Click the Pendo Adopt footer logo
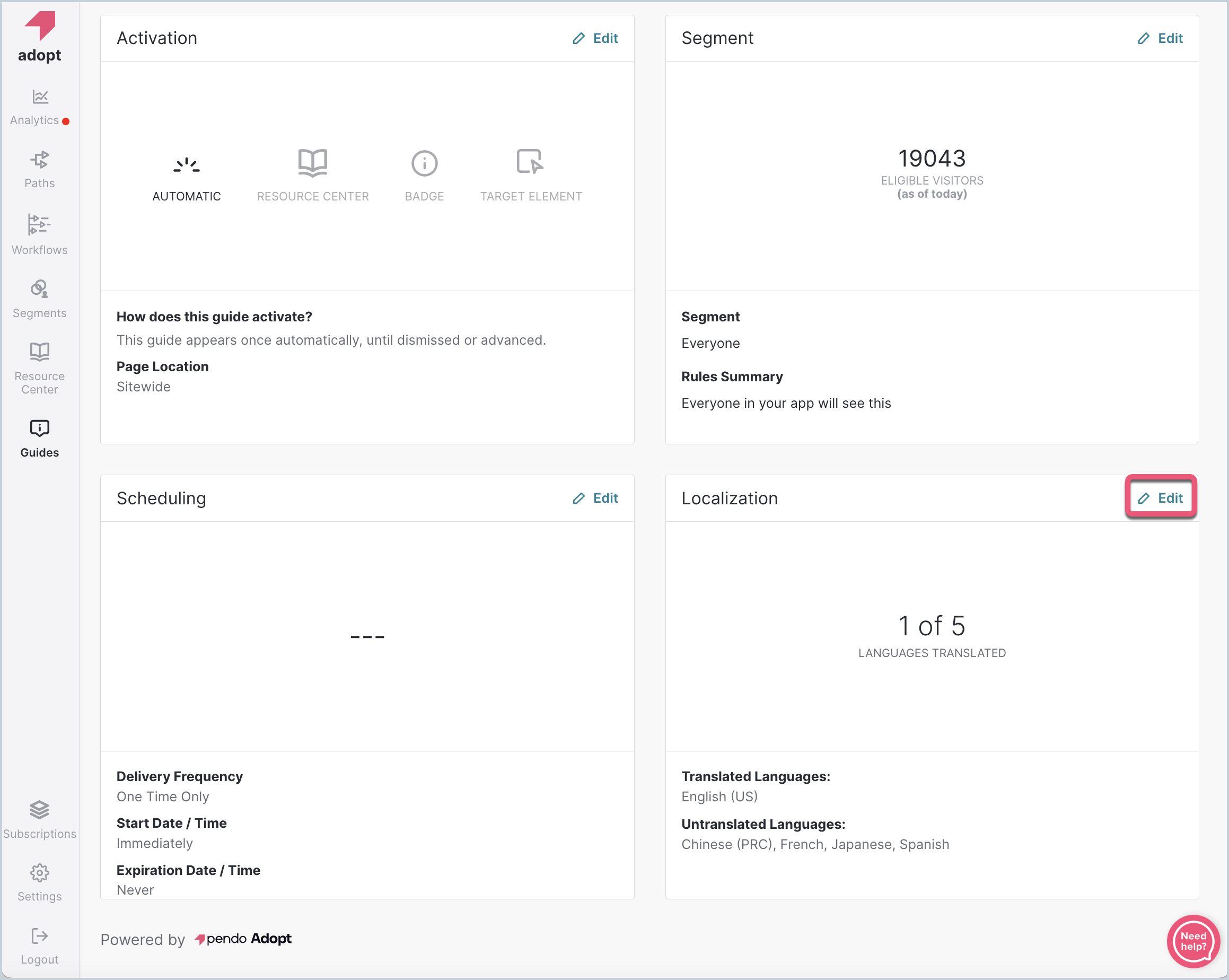 pyautogui.click(x=243, y=939)
